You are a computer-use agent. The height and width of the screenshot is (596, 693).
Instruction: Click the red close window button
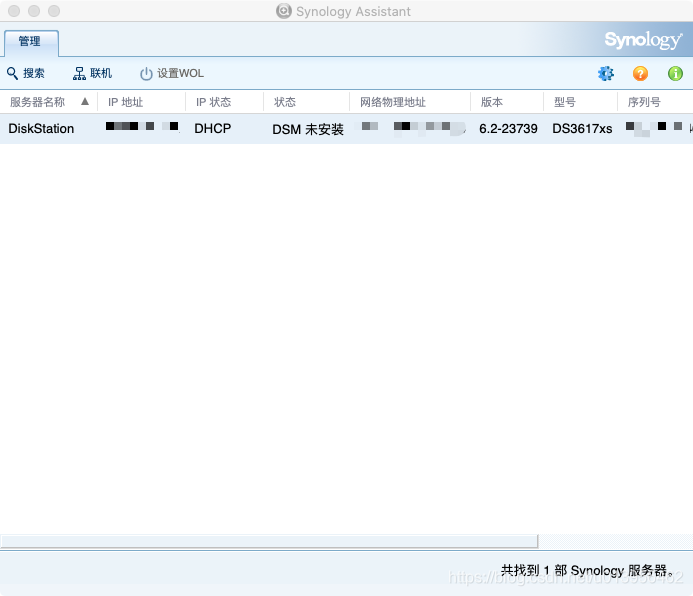point(14,11)
